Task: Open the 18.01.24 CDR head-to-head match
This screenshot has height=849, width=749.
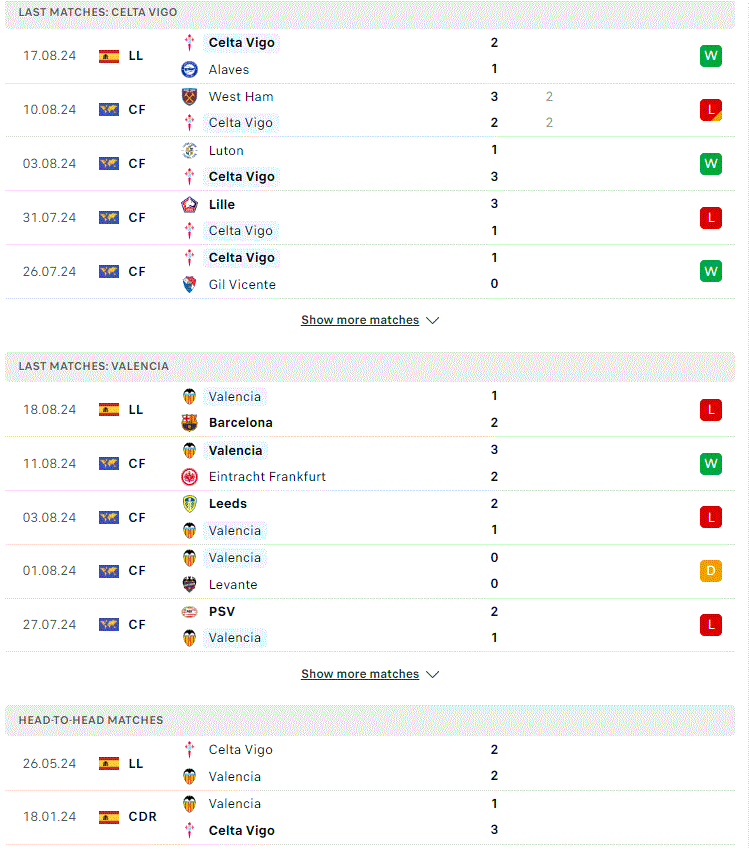Action: coord(370,817)
